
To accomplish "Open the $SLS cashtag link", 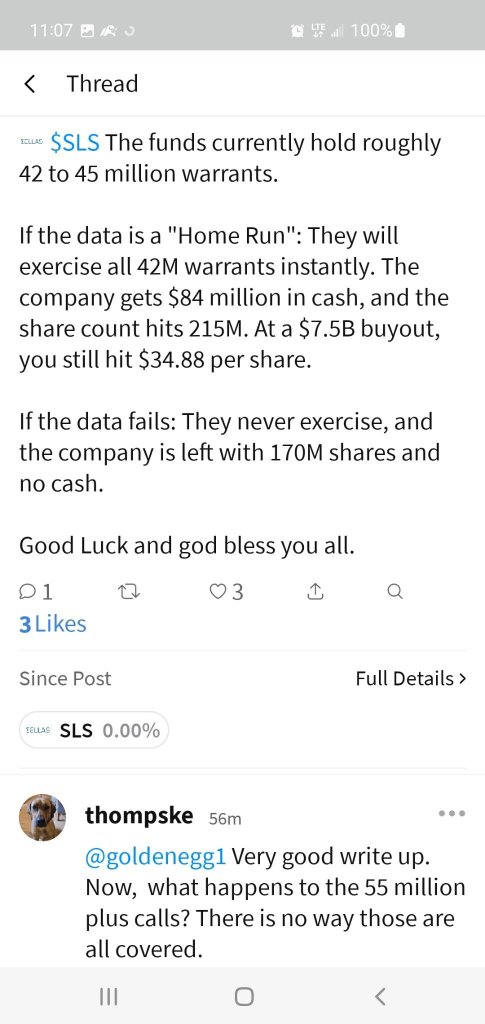I will pyautogui.click(x=75, y=142).
